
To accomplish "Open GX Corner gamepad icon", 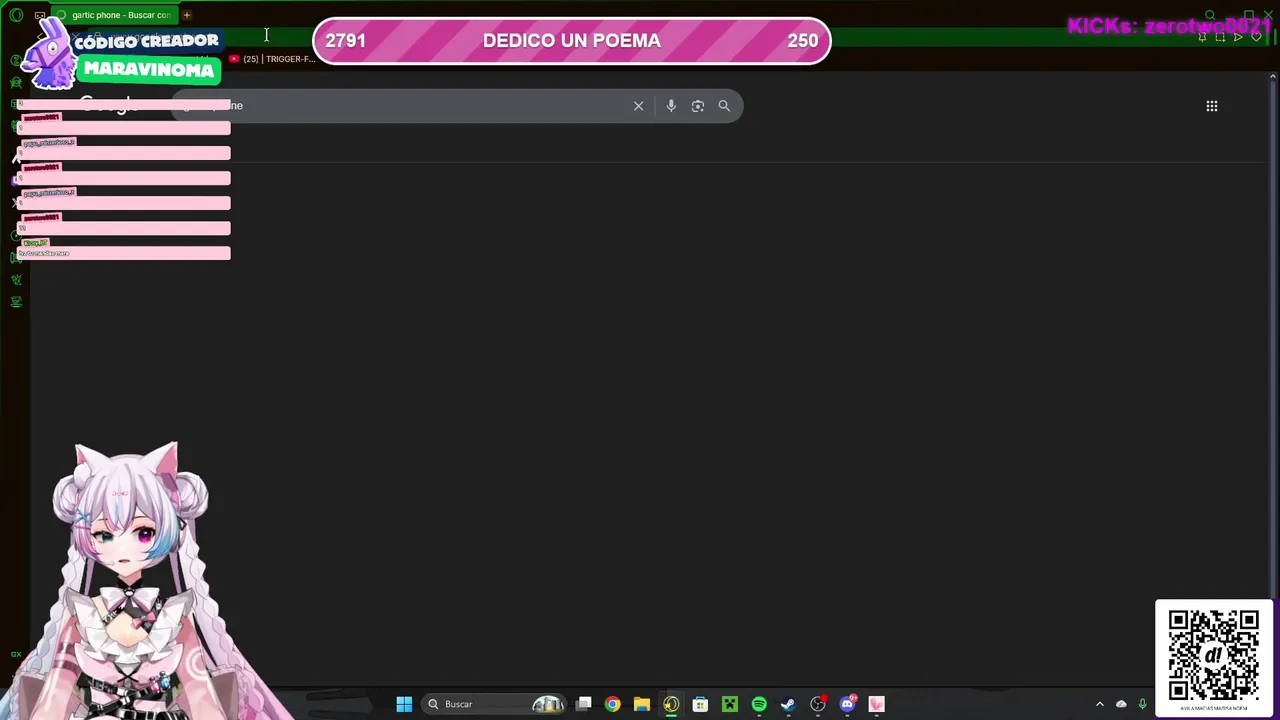I will pyautogui.click(x=39, y=15).
